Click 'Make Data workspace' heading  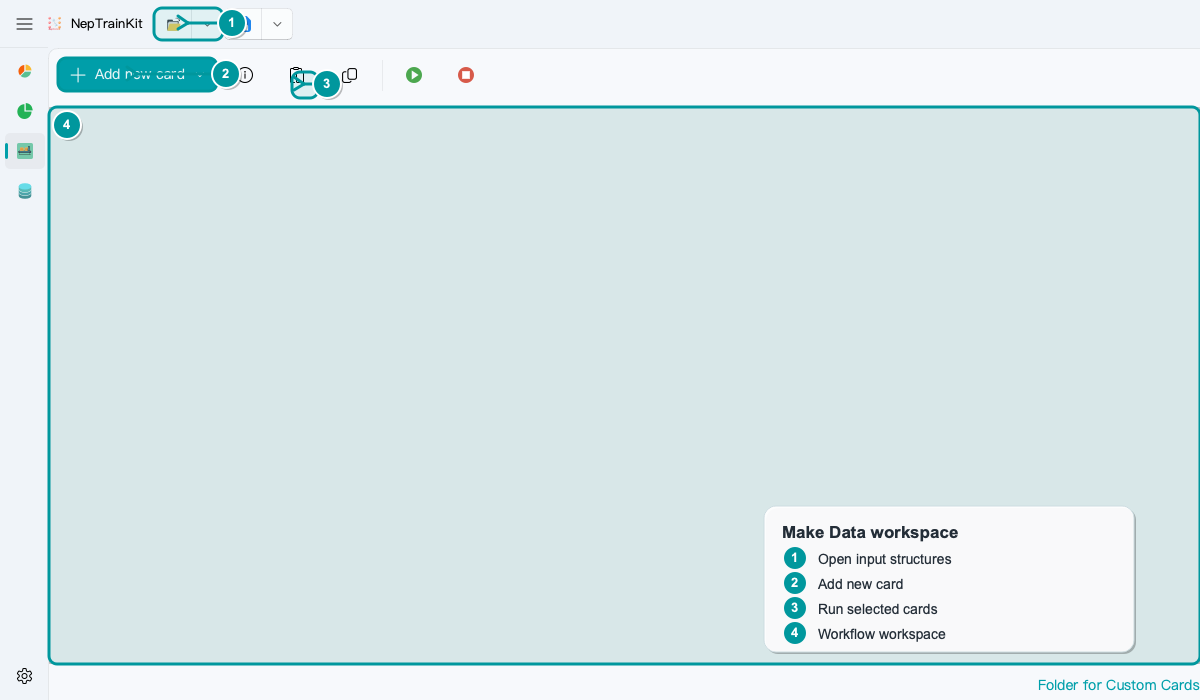[x=870, y=532]
